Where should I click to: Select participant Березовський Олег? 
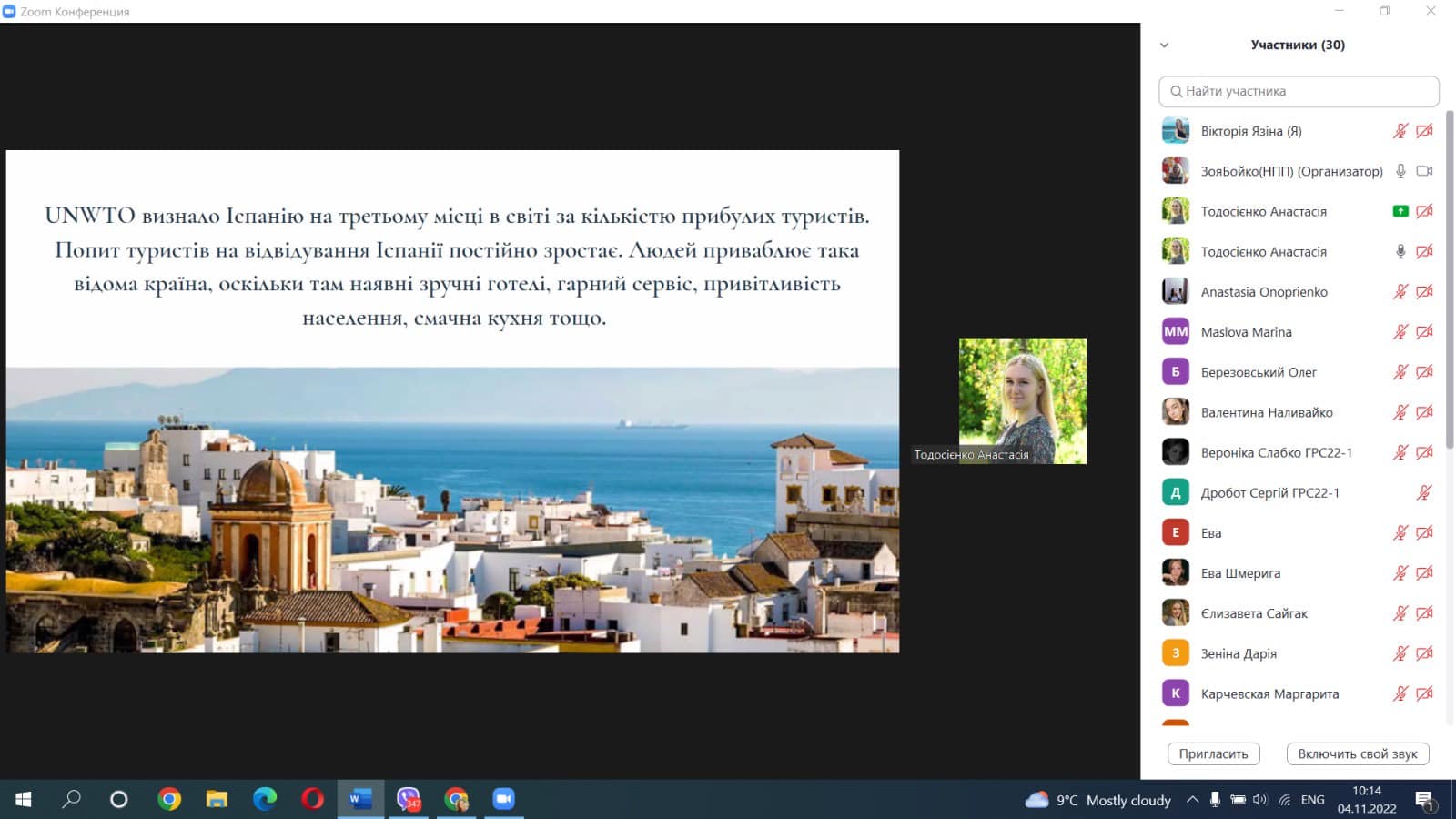[1299, 372]
